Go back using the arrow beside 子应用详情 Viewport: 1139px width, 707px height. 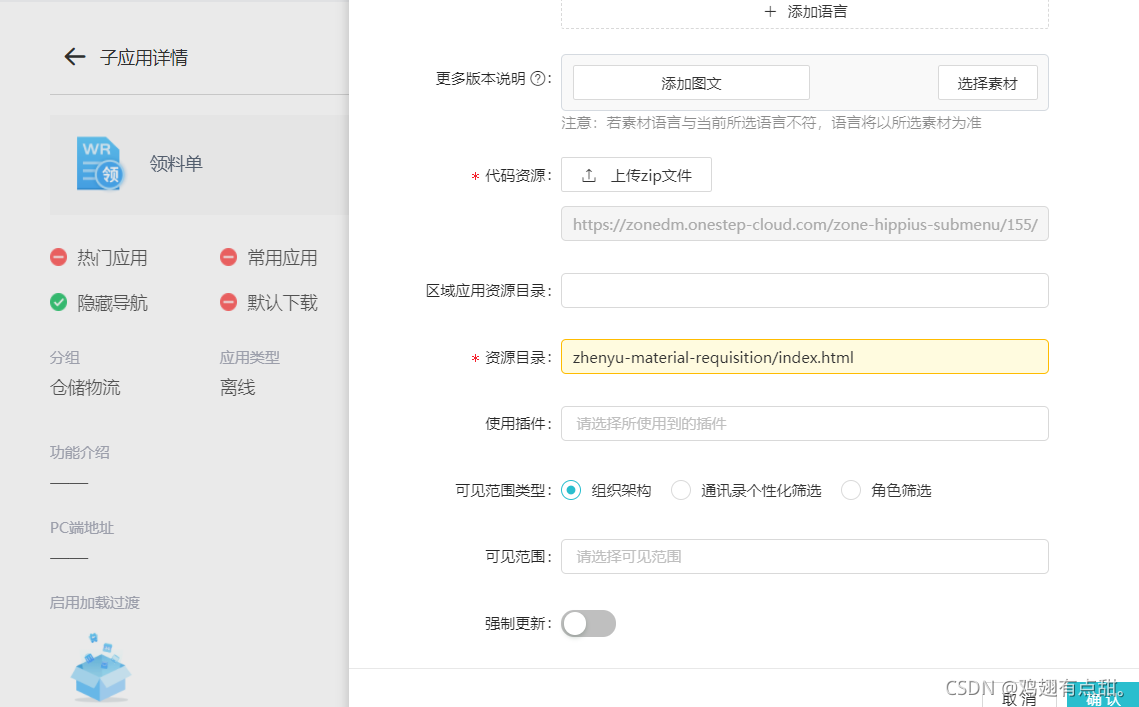pyautogui.click(x=75, y=57)
